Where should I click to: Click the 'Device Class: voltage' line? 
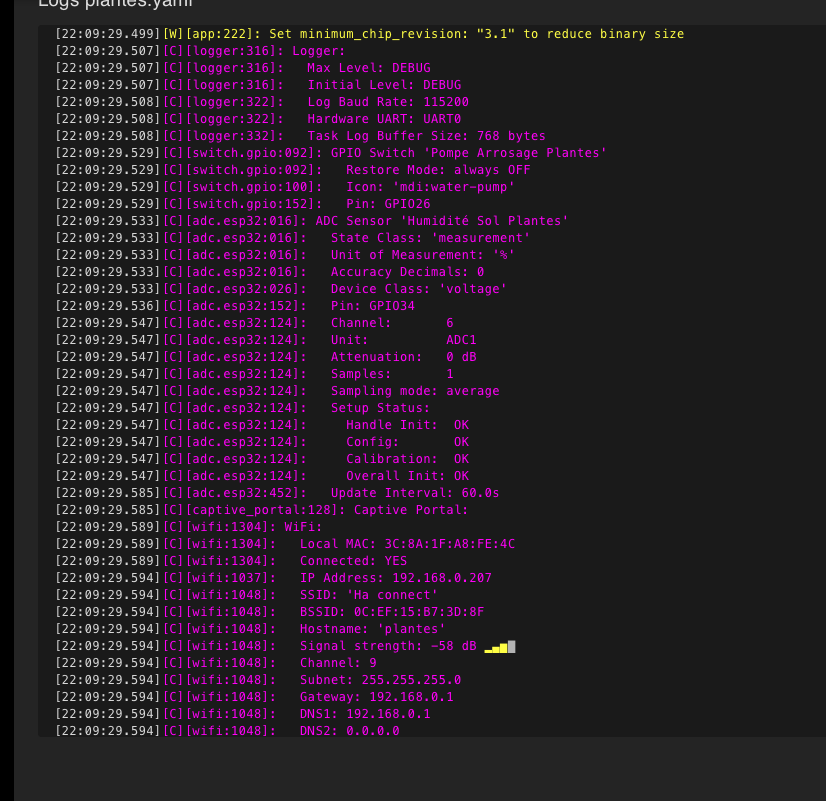(x=418, y=289)
